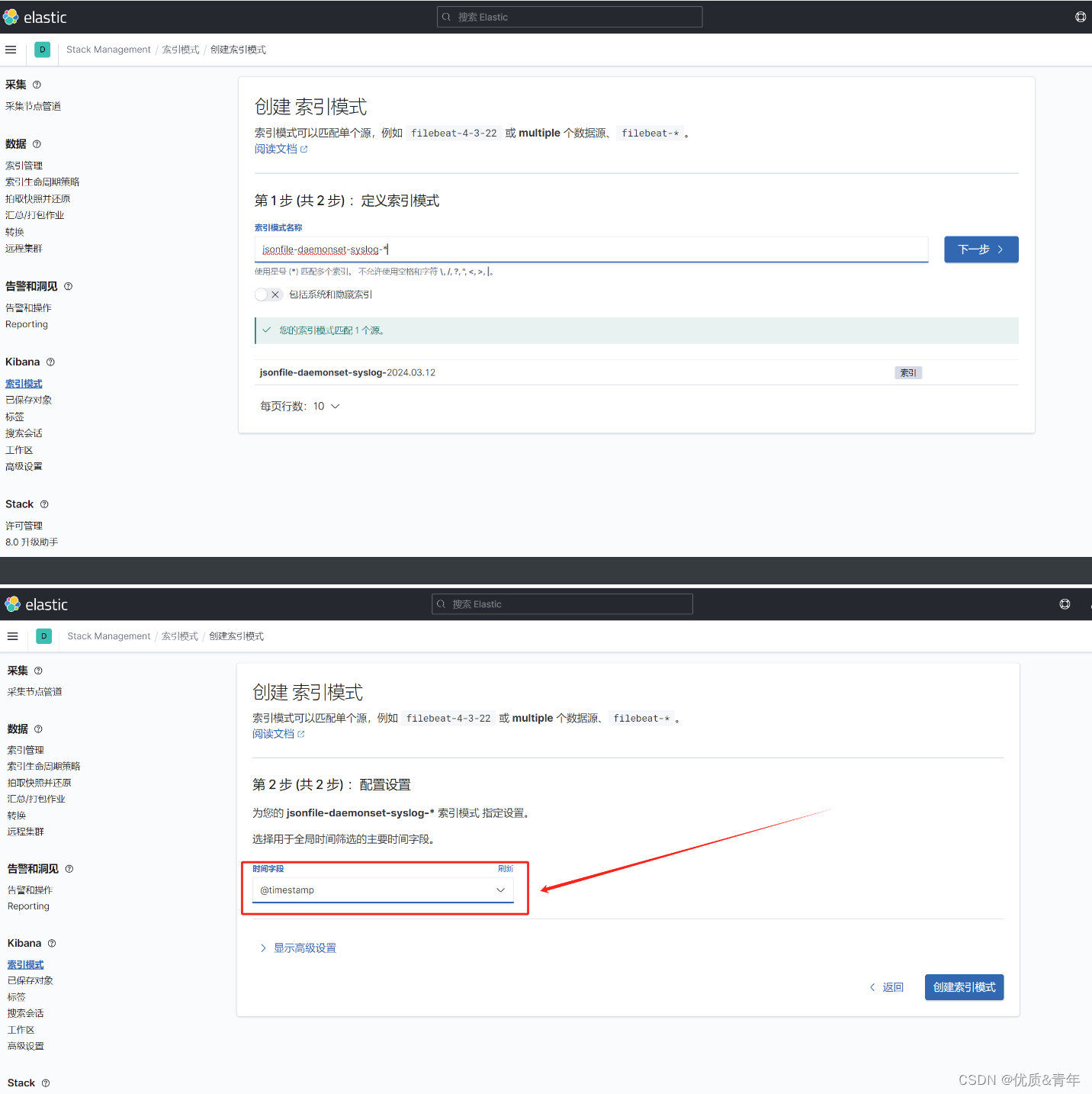This screenshot has width=1092, height=1094.
Task: Expand 显示高级设置 advanced settings
Action: pos(298,948)
